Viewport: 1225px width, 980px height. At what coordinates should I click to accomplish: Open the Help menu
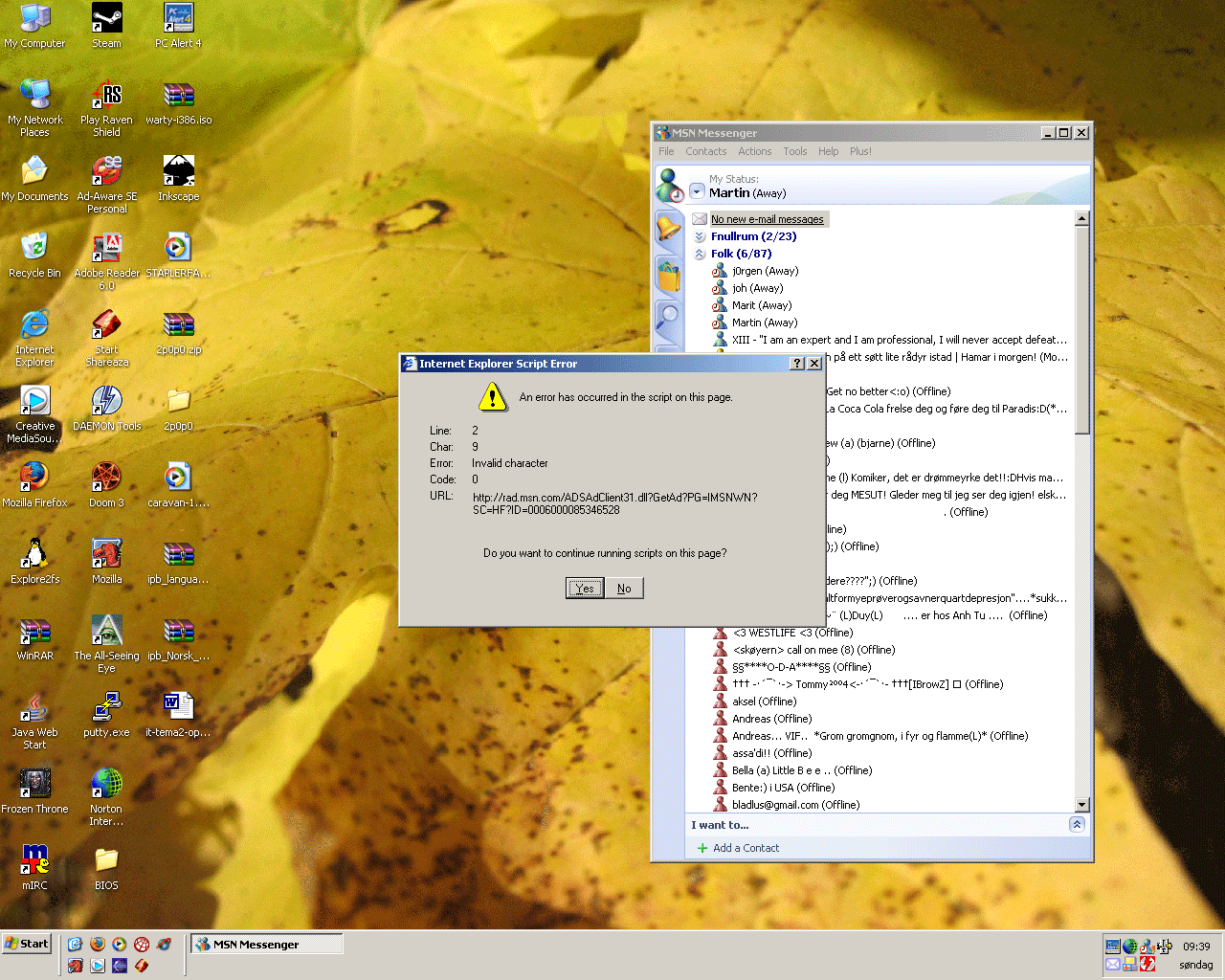point(829,151)
